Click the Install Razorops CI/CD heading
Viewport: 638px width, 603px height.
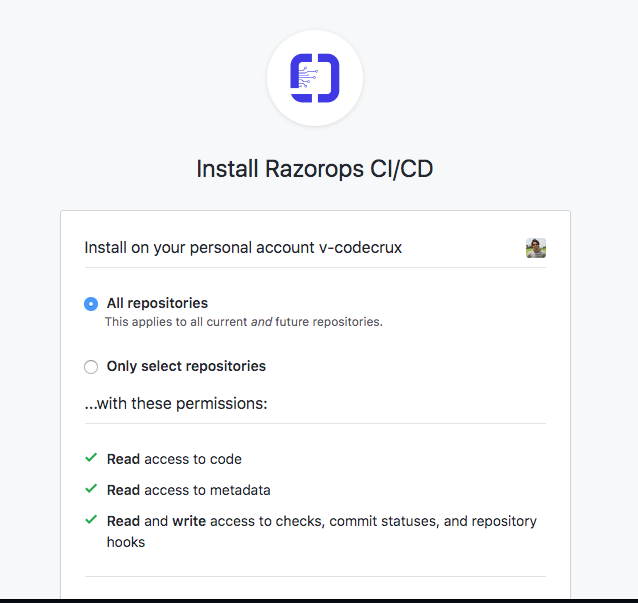pyautogui.click(x=315, y=168)
